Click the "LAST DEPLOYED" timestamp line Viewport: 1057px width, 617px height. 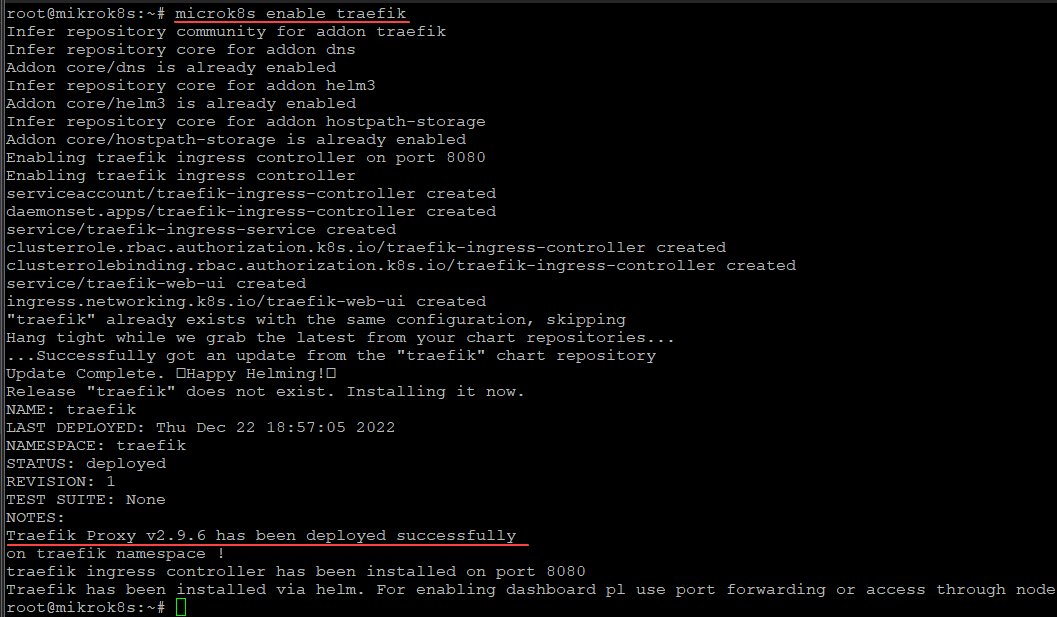click(200, 428)
